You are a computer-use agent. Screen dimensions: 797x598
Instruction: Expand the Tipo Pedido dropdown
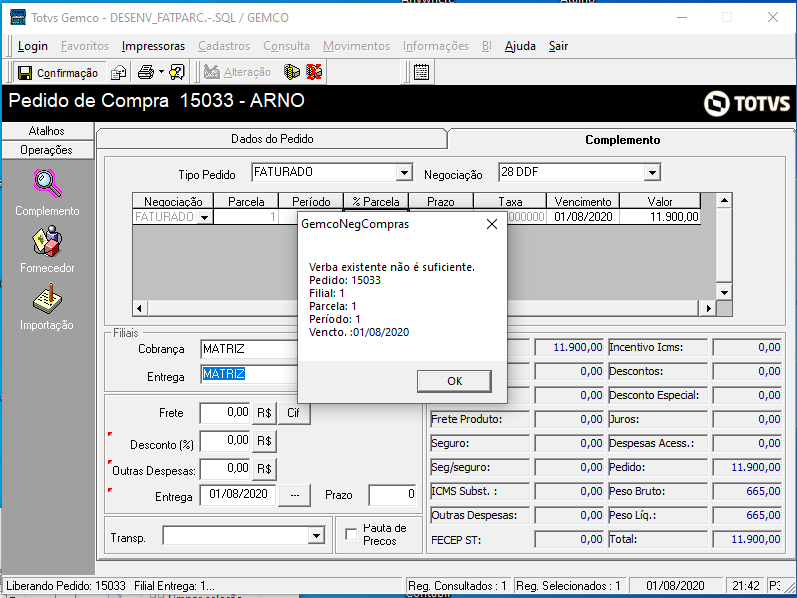(404, 173)
